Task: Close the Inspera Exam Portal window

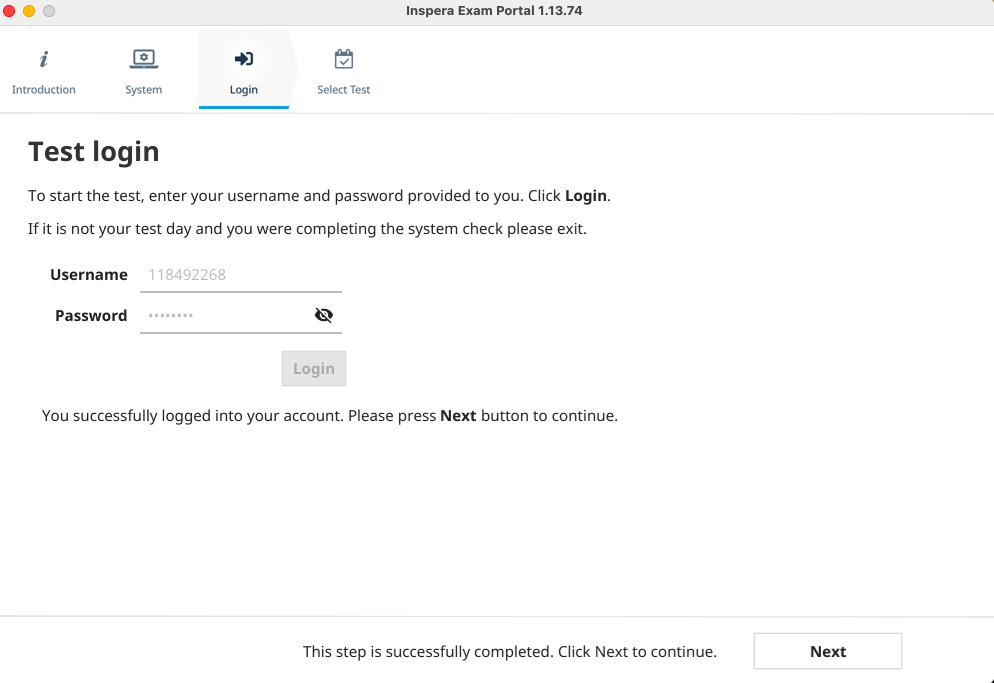Action: coord(10,11)
